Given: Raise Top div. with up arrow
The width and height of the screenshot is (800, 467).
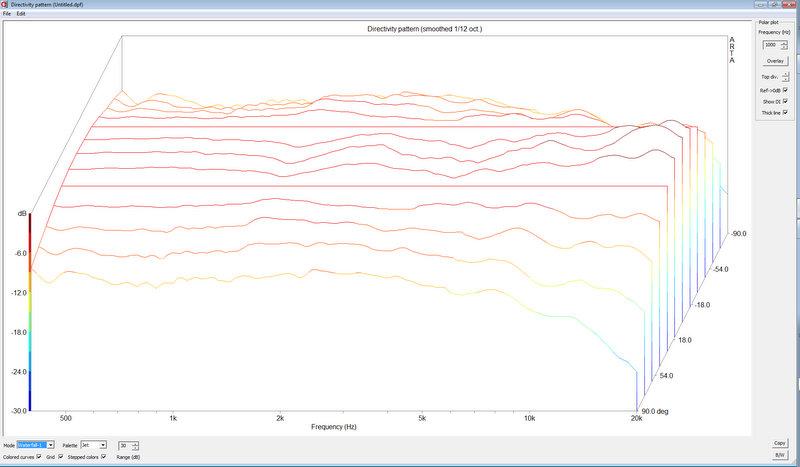Looking at the screenshot, I should 784,74.
